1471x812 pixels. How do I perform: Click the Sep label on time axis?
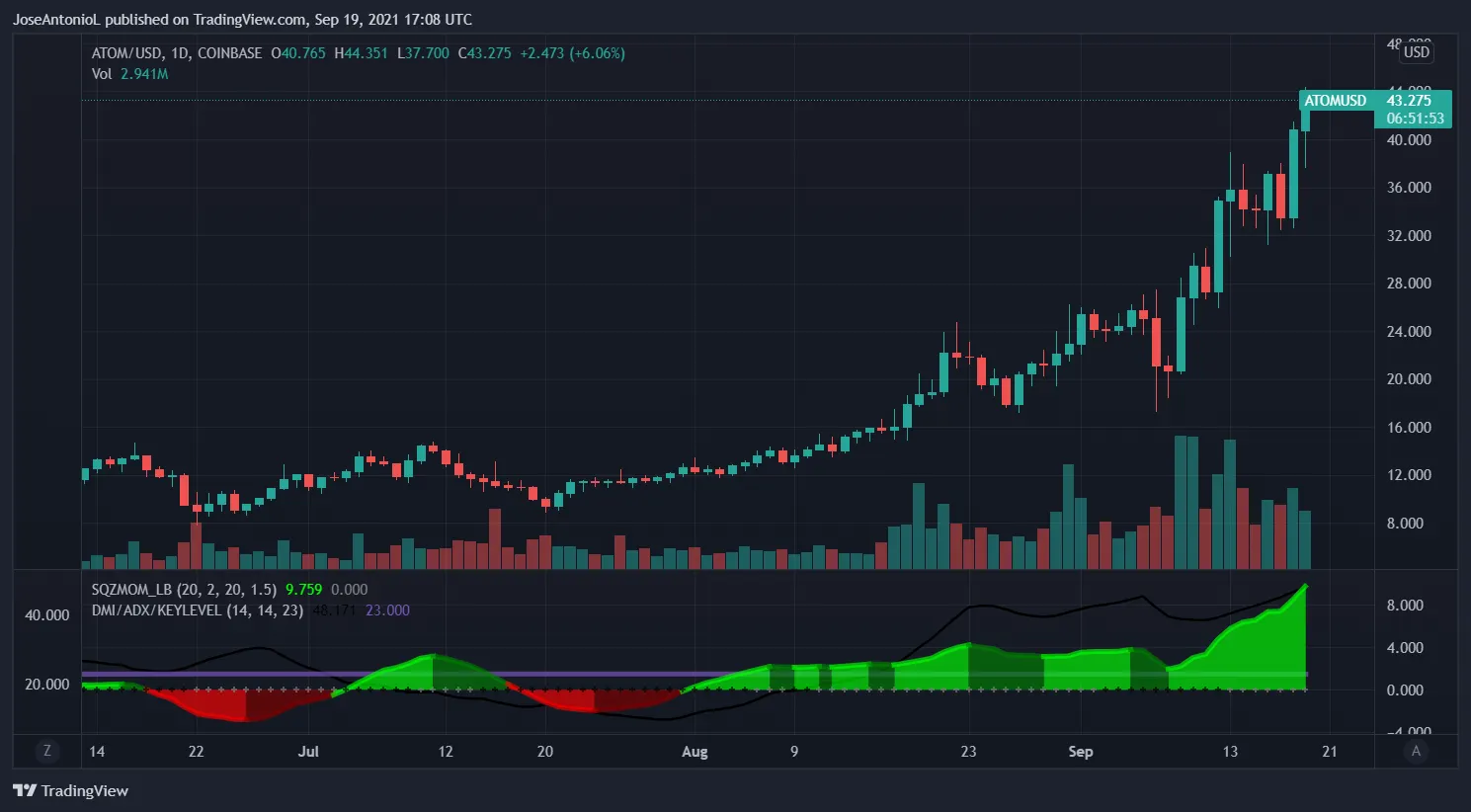click(1081, 752)
